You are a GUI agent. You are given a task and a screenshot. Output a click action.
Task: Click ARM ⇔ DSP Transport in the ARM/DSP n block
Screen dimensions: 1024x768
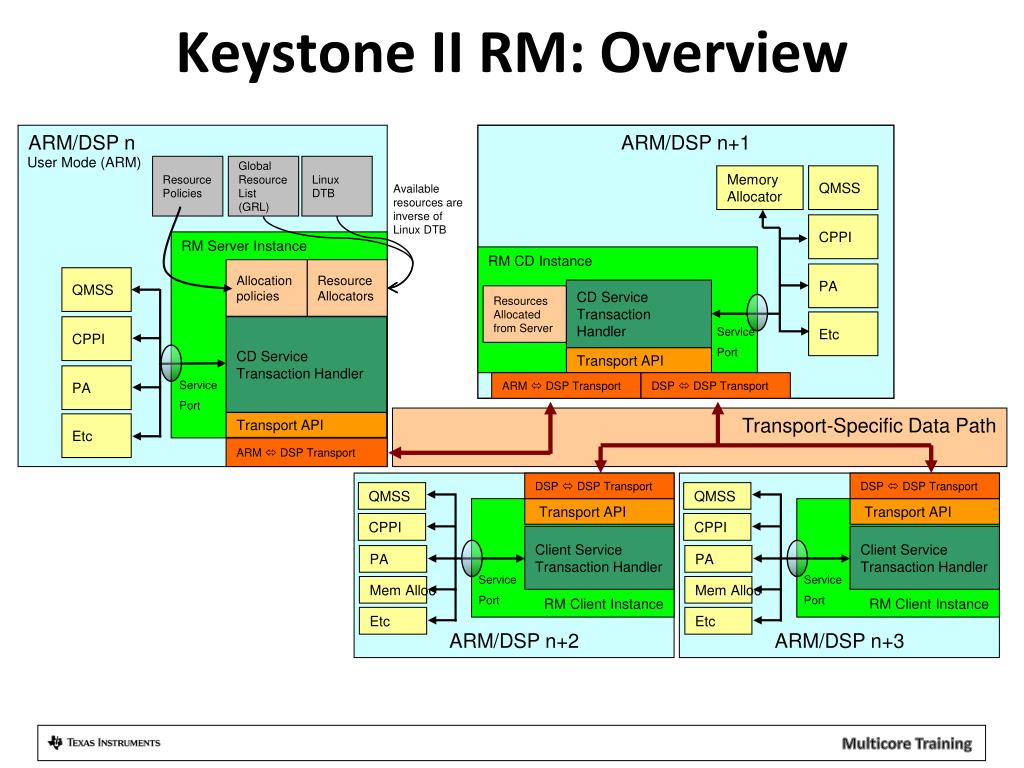click(x=306, y=453)
